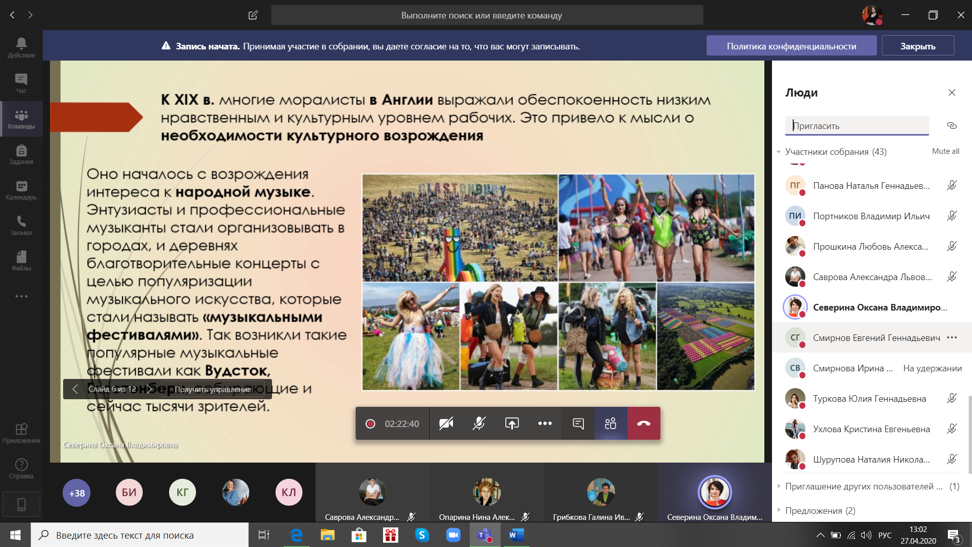Open the privacy policy button

click(x=791, y=46)
